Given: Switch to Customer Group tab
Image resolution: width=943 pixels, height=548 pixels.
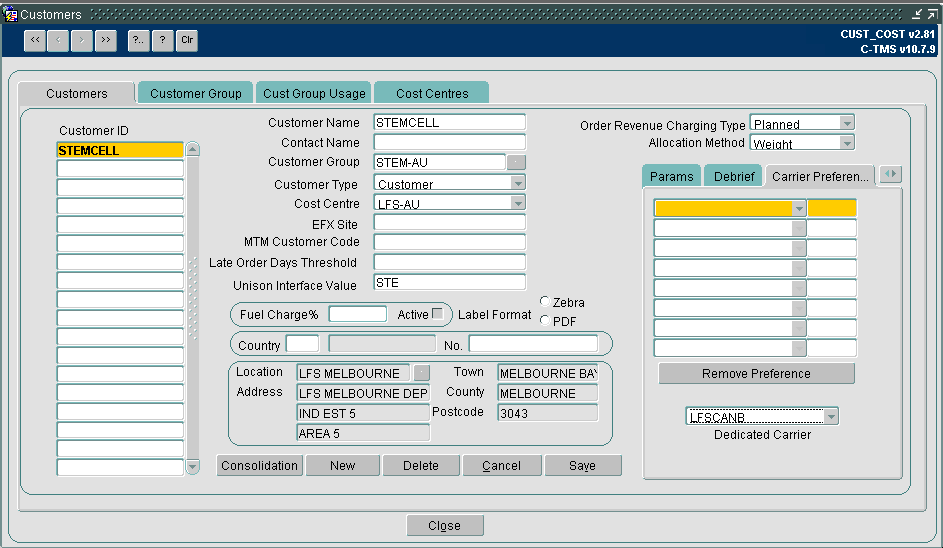Looking at the screenshot, I should click(195, 93).
